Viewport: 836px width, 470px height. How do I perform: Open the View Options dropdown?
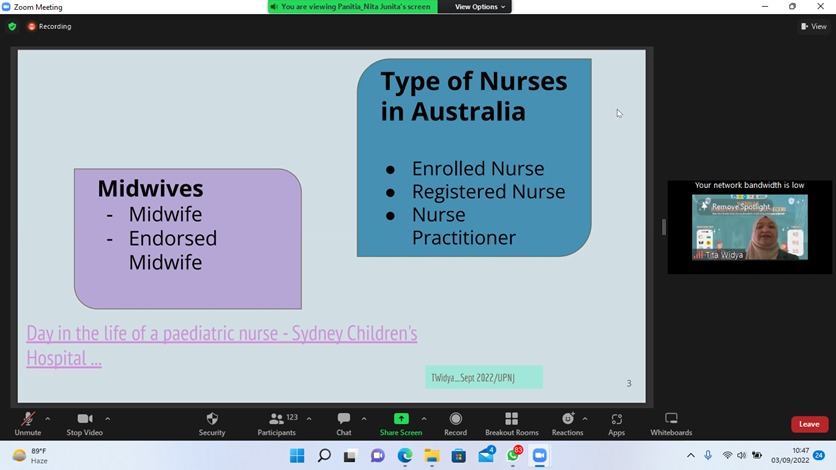480,7
